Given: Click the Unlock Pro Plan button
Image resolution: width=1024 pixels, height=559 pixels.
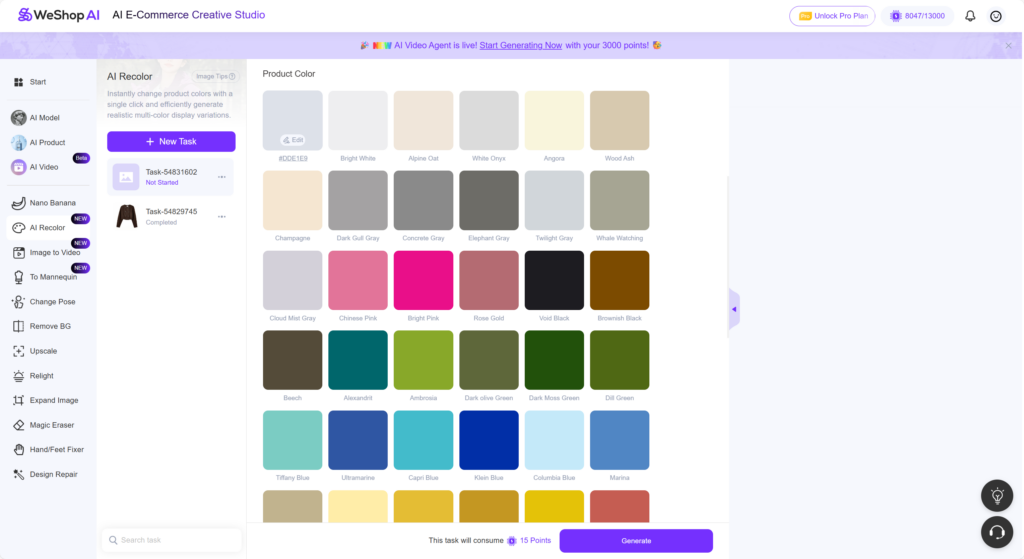Looking at the screenshot, I should pyautogui.click(x=832, y=16).
